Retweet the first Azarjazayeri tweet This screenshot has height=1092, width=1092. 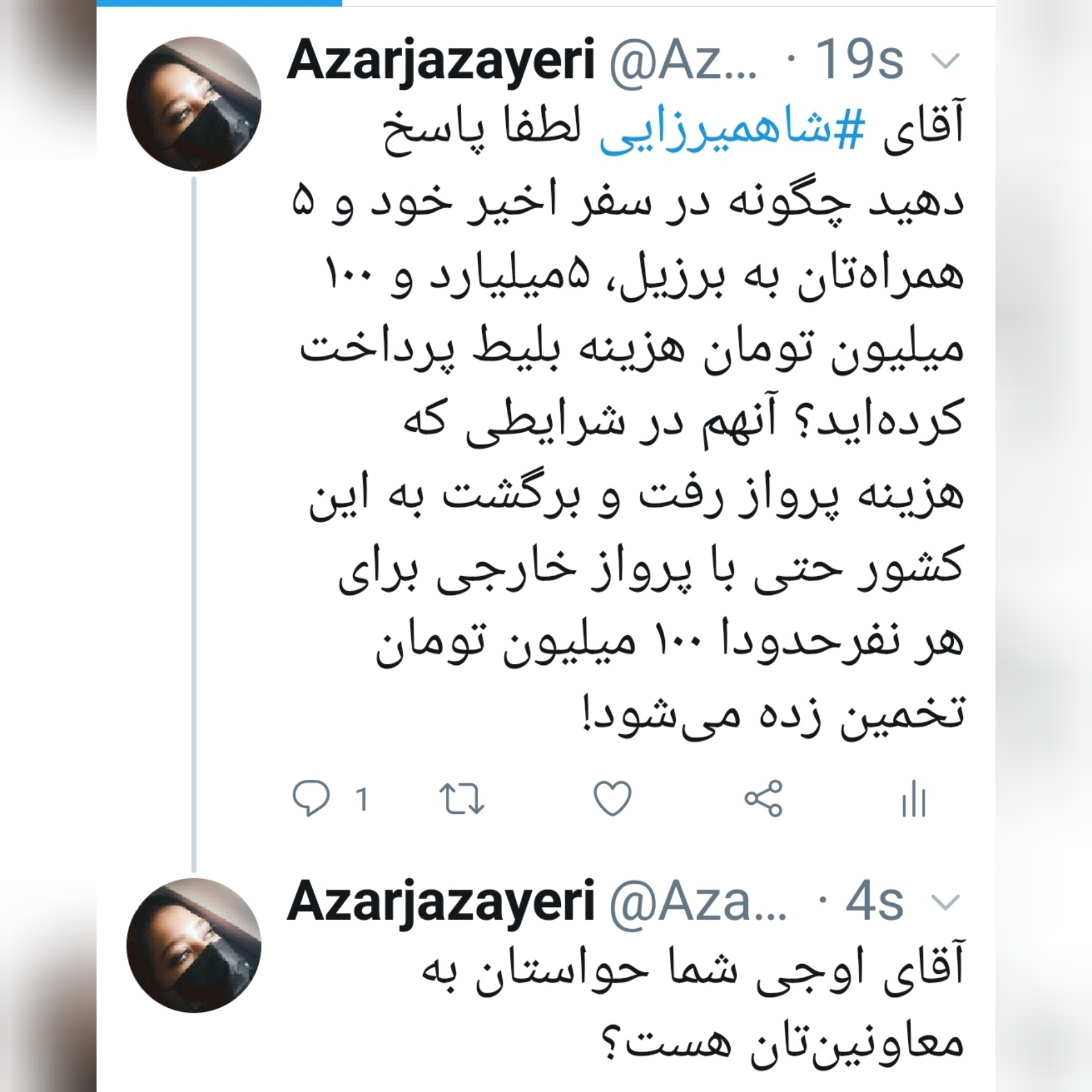[462, 799]
